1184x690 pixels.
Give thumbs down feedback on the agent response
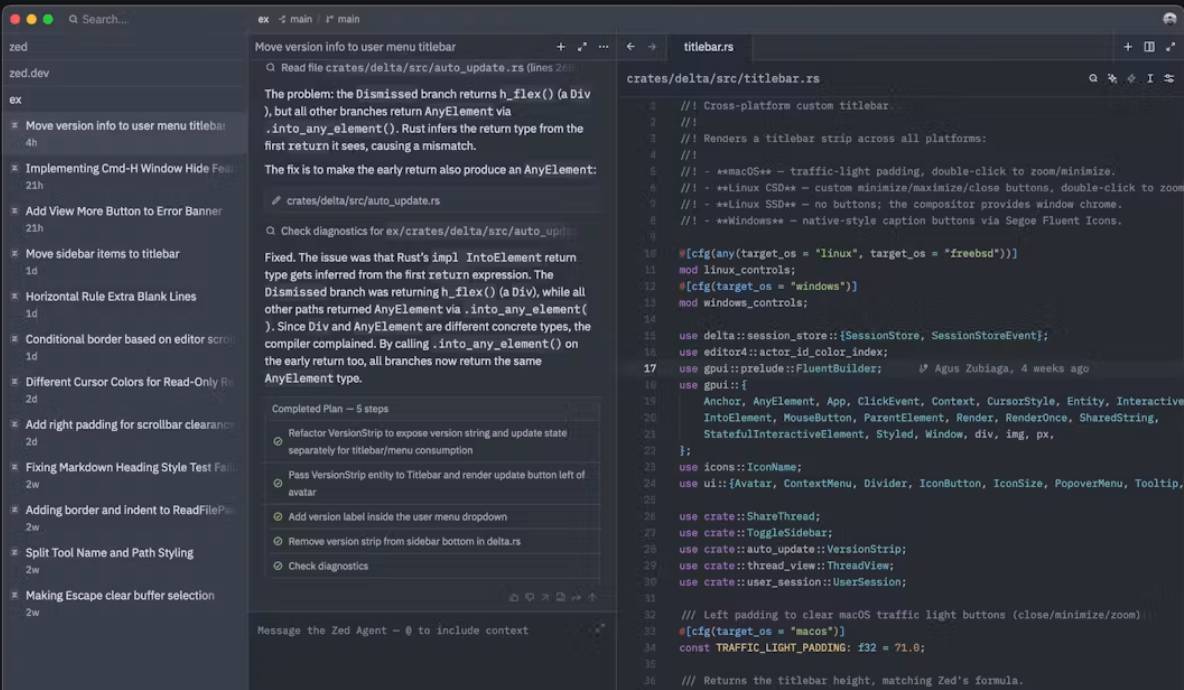(x=529, y=597)
